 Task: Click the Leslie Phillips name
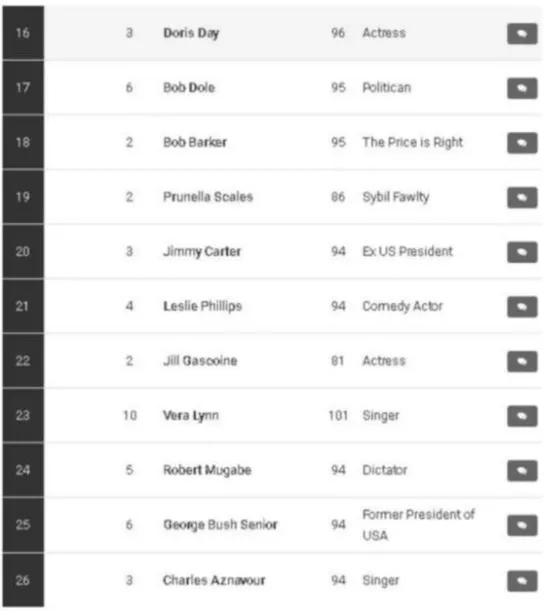coord(203,306)
